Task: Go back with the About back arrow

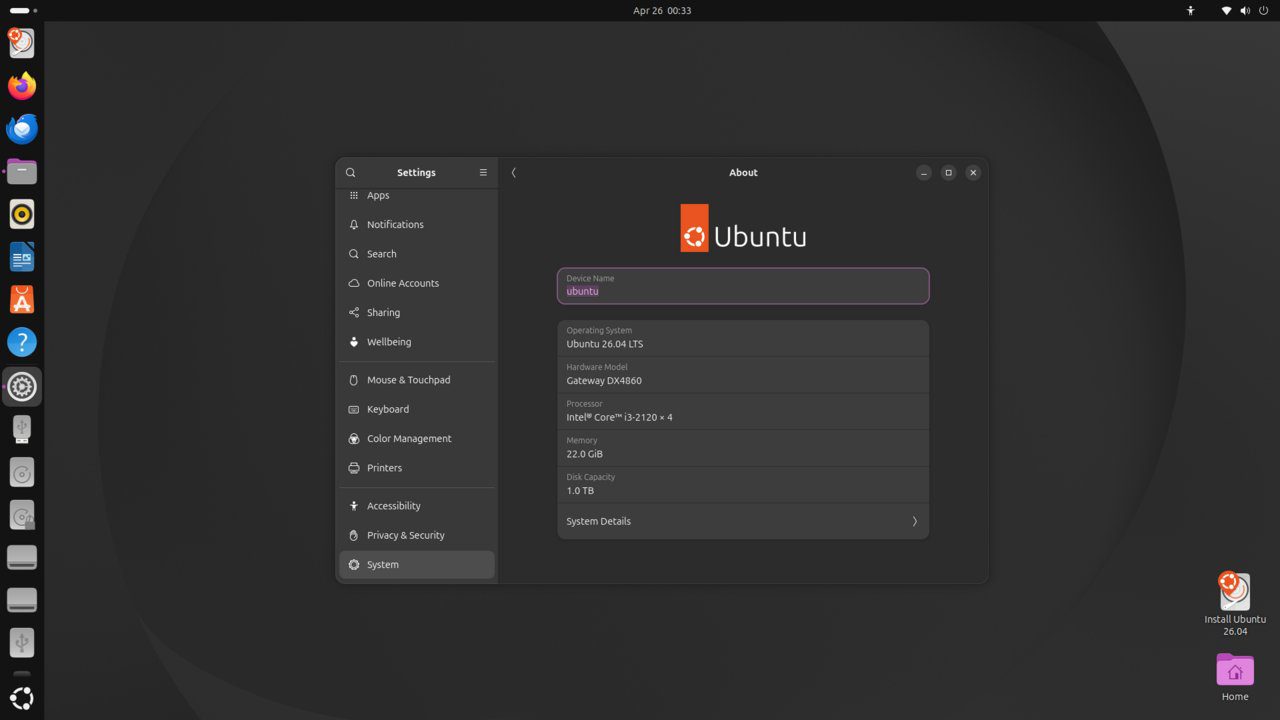Action: coord(514,172)
